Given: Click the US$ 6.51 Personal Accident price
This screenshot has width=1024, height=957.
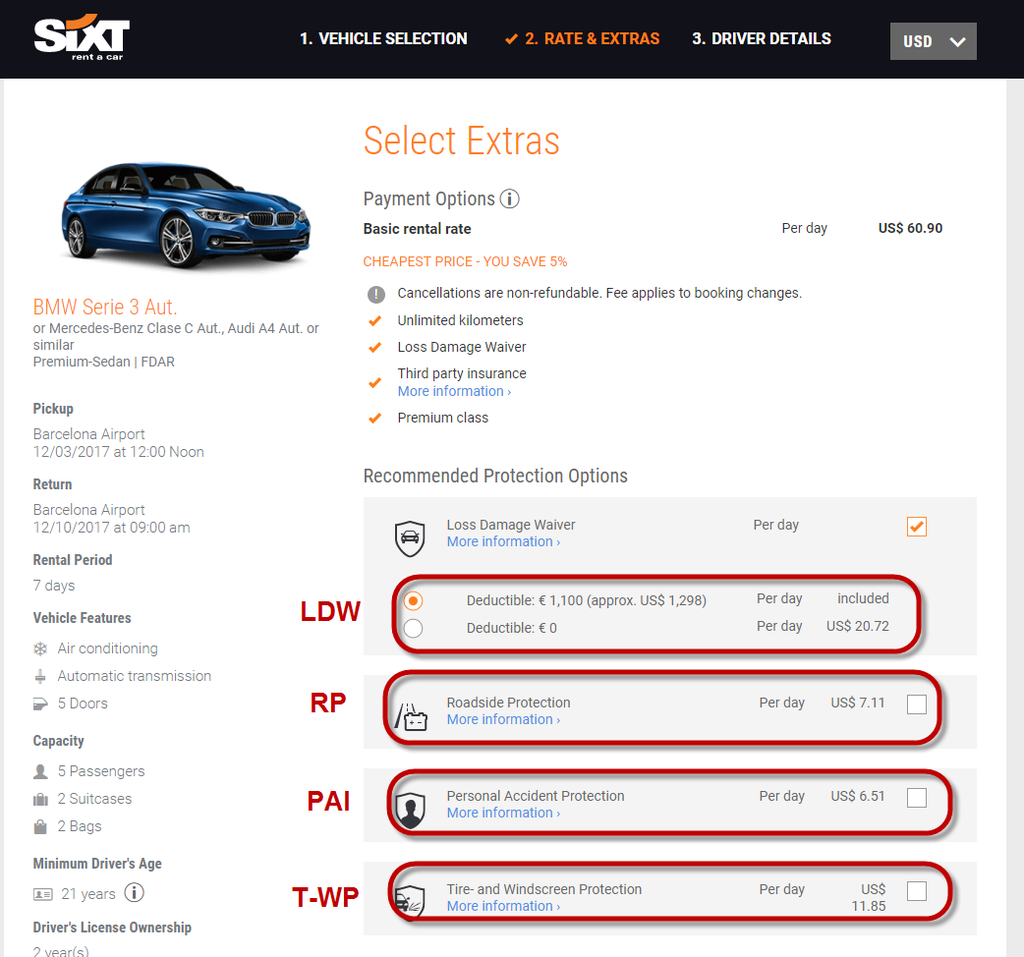Looking at the screenshot, I should coord(857,796).
